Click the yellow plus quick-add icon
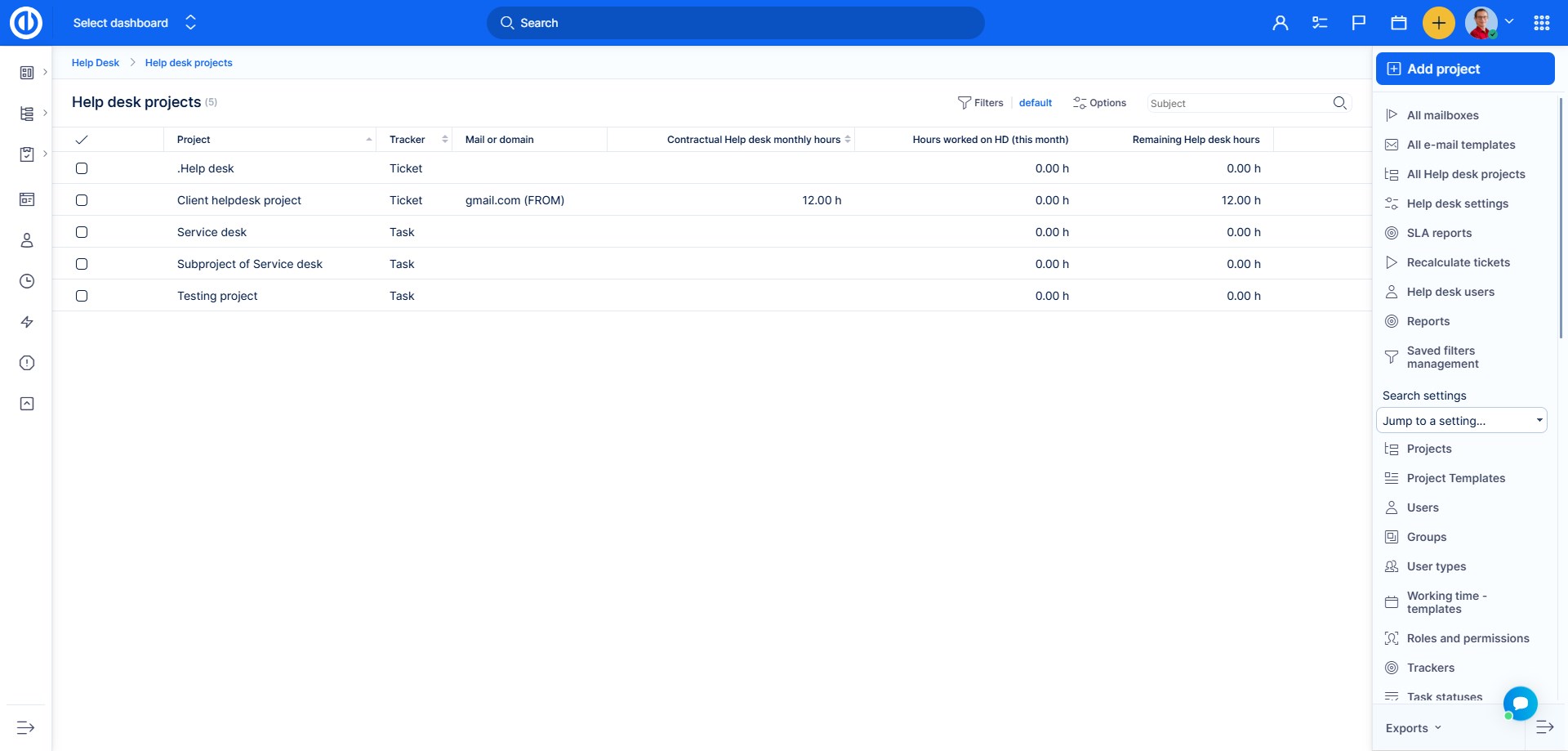This screenshot has width=1568, height=751. click(1438, 23)
